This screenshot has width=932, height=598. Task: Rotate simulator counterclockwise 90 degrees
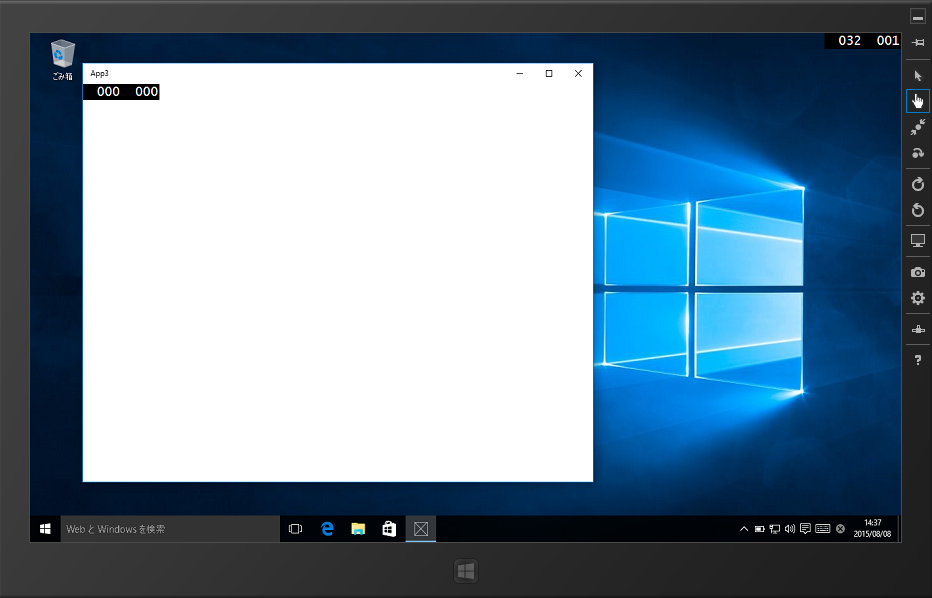[917, 210]
